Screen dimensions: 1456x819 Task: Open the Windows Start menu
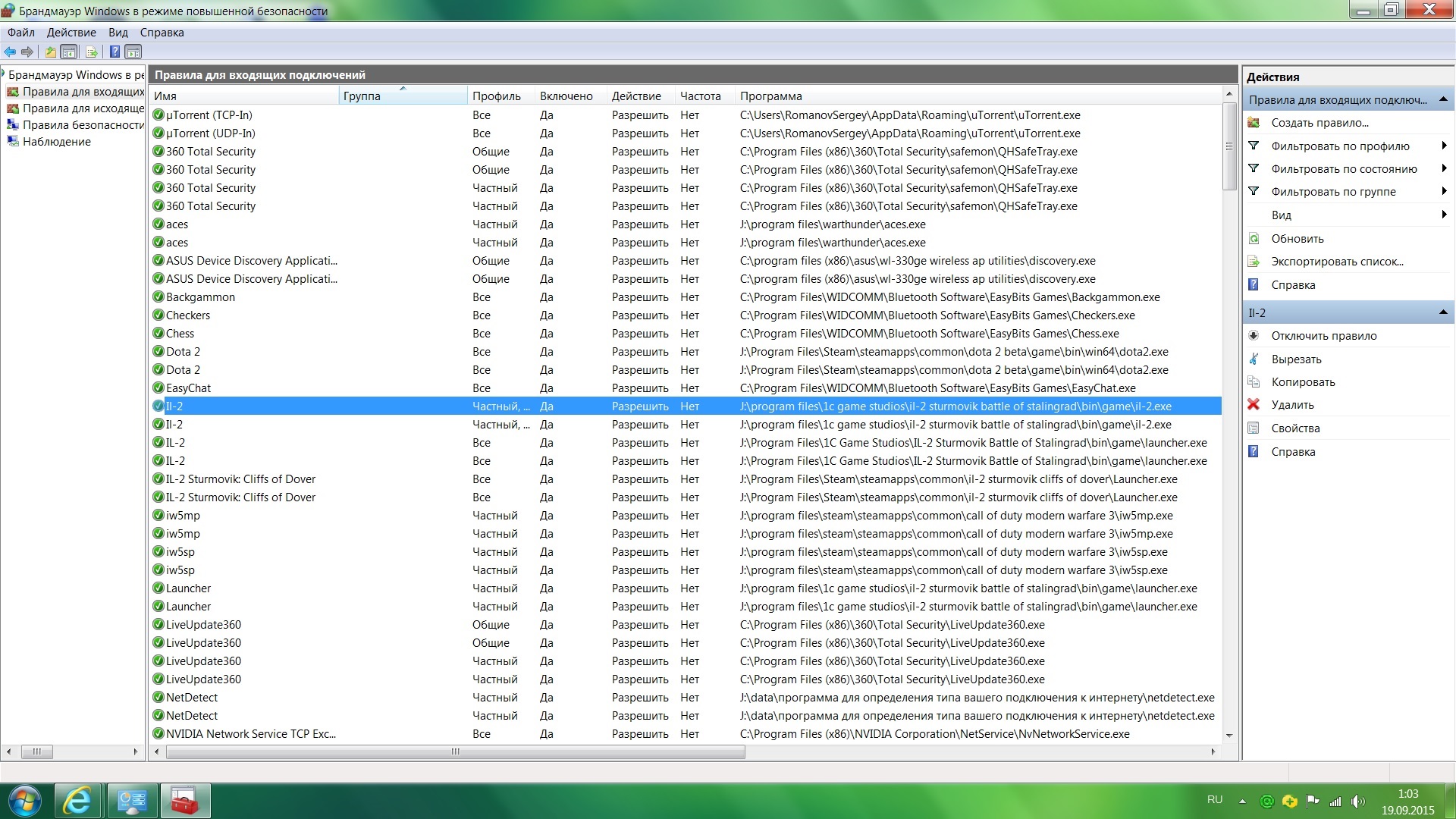coord(24,801)
